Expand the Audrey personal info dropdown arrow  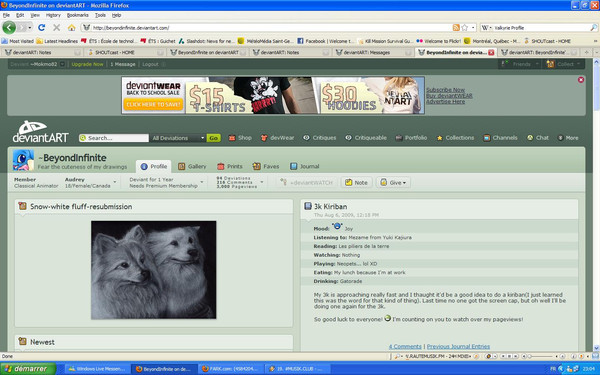click(115, 182)
